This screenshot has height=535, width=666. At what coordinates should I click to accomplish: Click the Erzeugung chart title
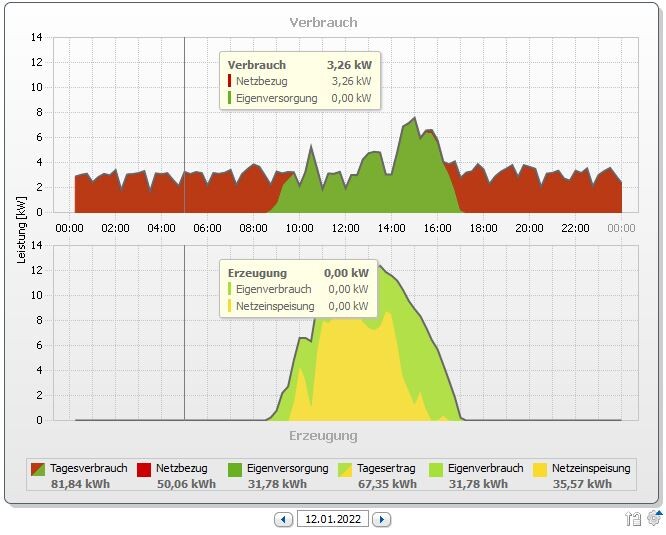tap(323, 436)
